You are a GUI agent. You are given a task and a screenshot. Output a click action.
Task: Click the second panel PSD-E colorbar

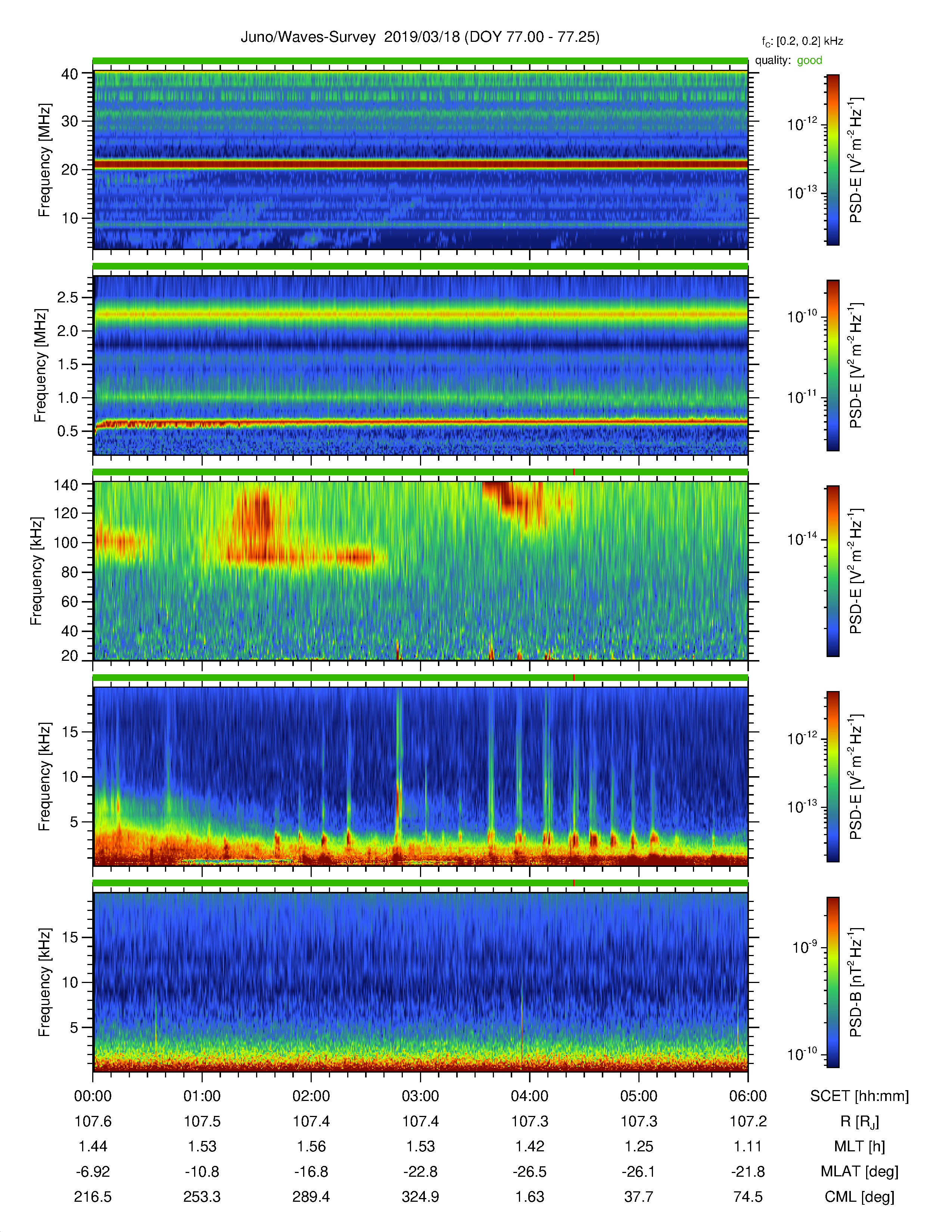[833, 365]
